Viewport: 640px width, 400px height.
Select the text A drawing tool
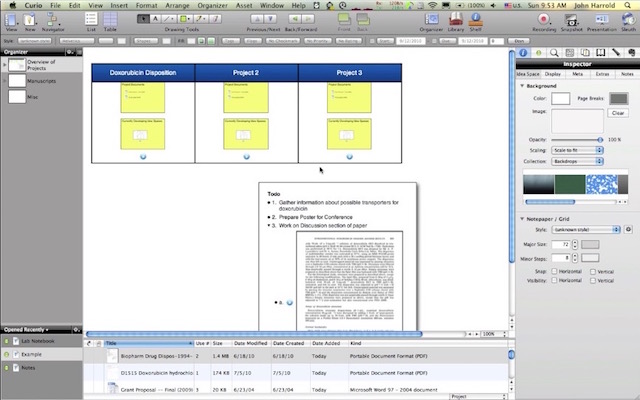coord(155,19)
